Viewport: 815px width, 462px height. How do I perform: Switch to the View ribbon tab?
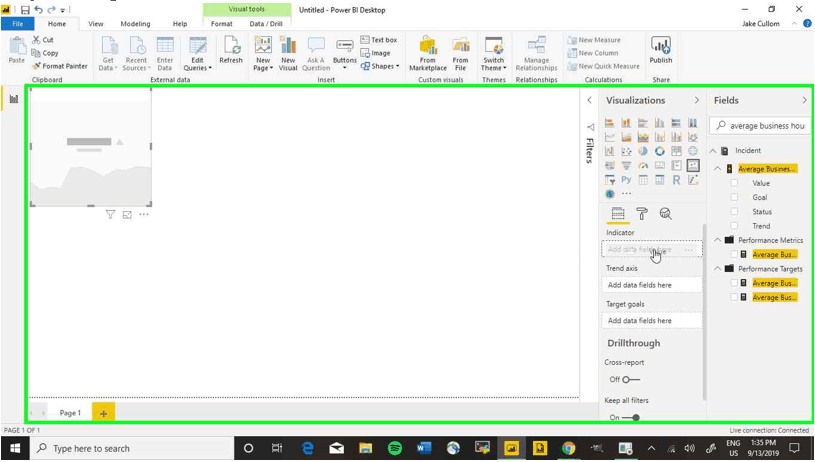(96, 24)
